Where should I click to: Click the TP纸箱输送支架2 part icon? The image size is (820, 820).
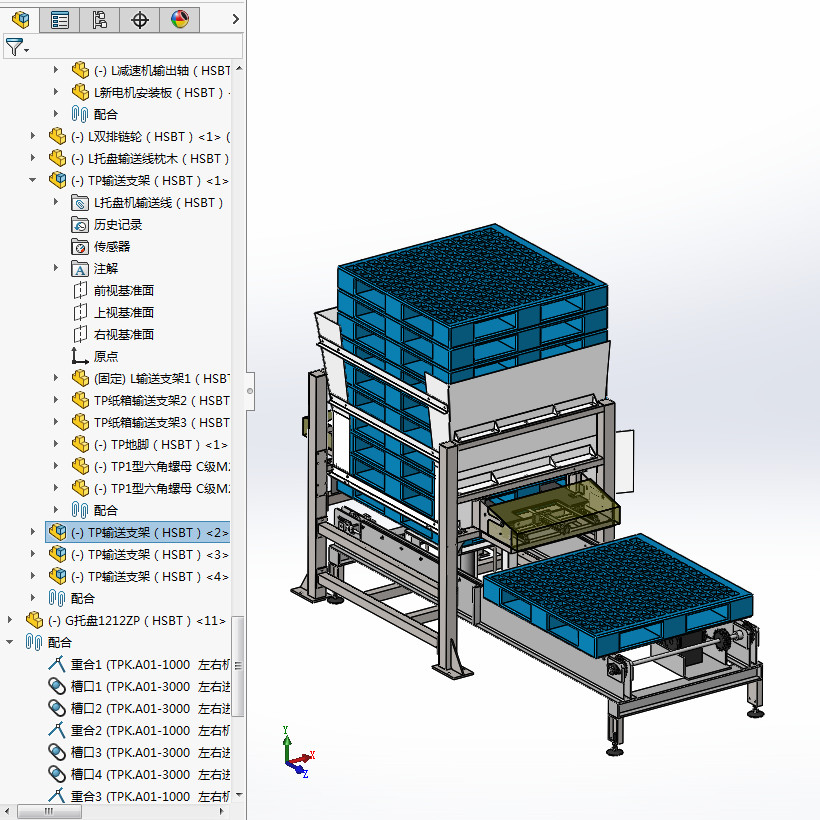(80, 400)
